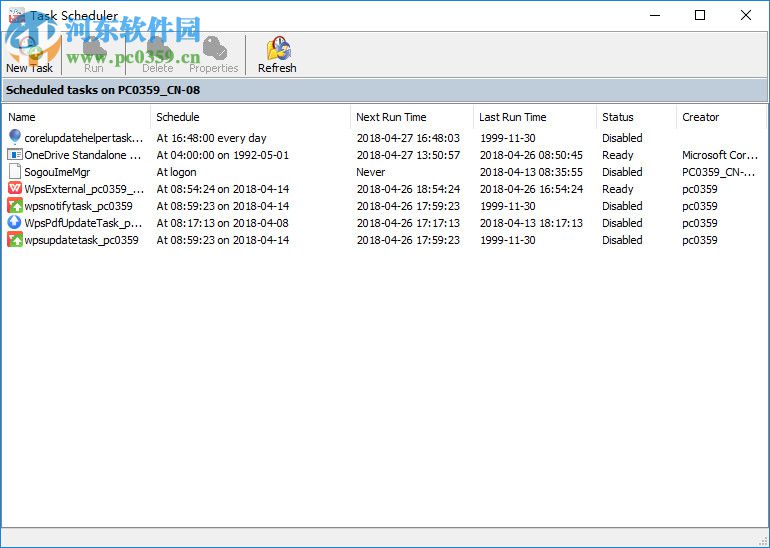This screenshot has width=770, height=548.
Task: Click the icon next to wpsnotifytask_pc0359
Action: click(15, 205)
